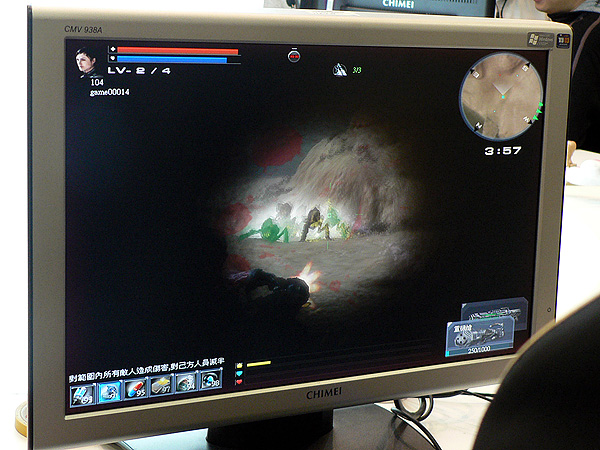Click the player name game00014
600x450 pixels.
[109, 92]
